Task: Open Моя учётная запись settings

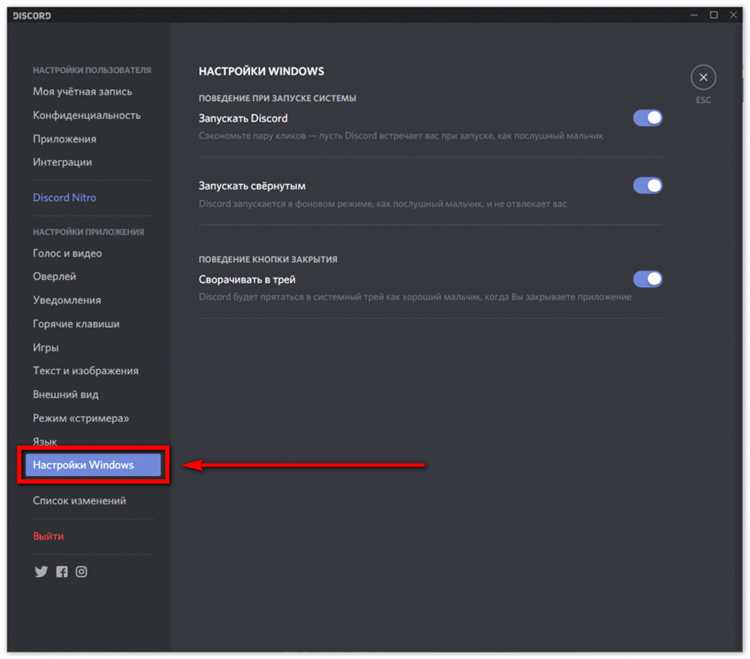Action: 82,91
